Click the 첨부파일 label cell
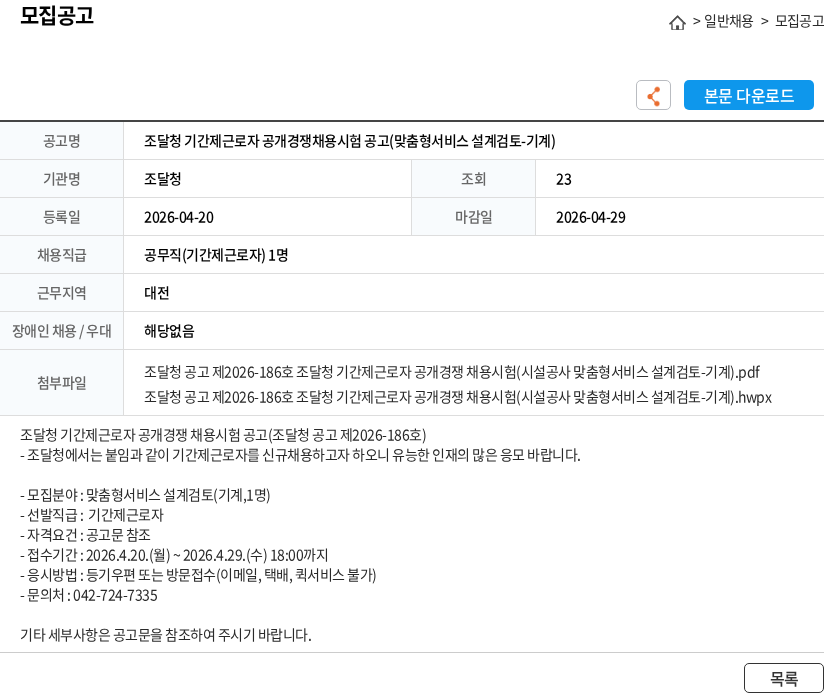The image size is (824, 694). [61, 382]
